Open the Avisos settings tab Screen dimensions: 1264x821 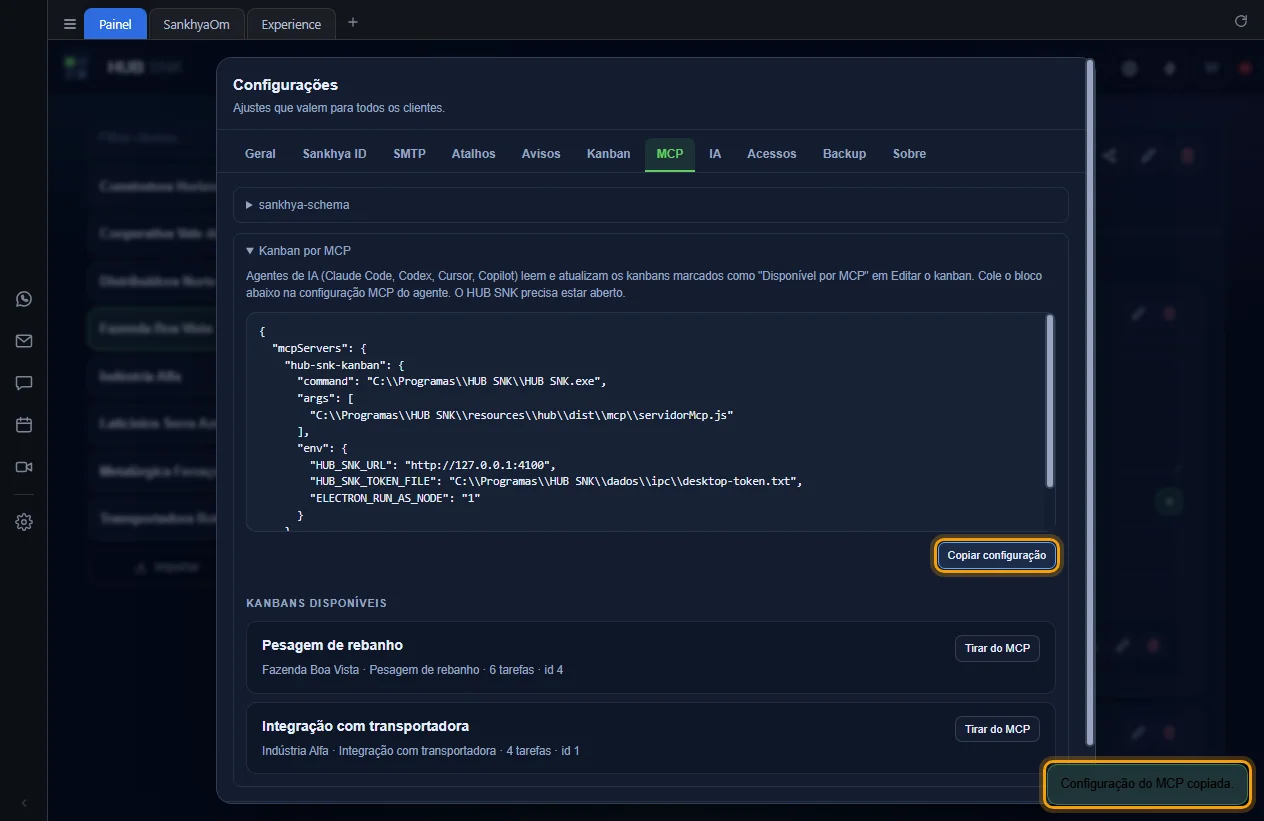[x=541, y=154]
